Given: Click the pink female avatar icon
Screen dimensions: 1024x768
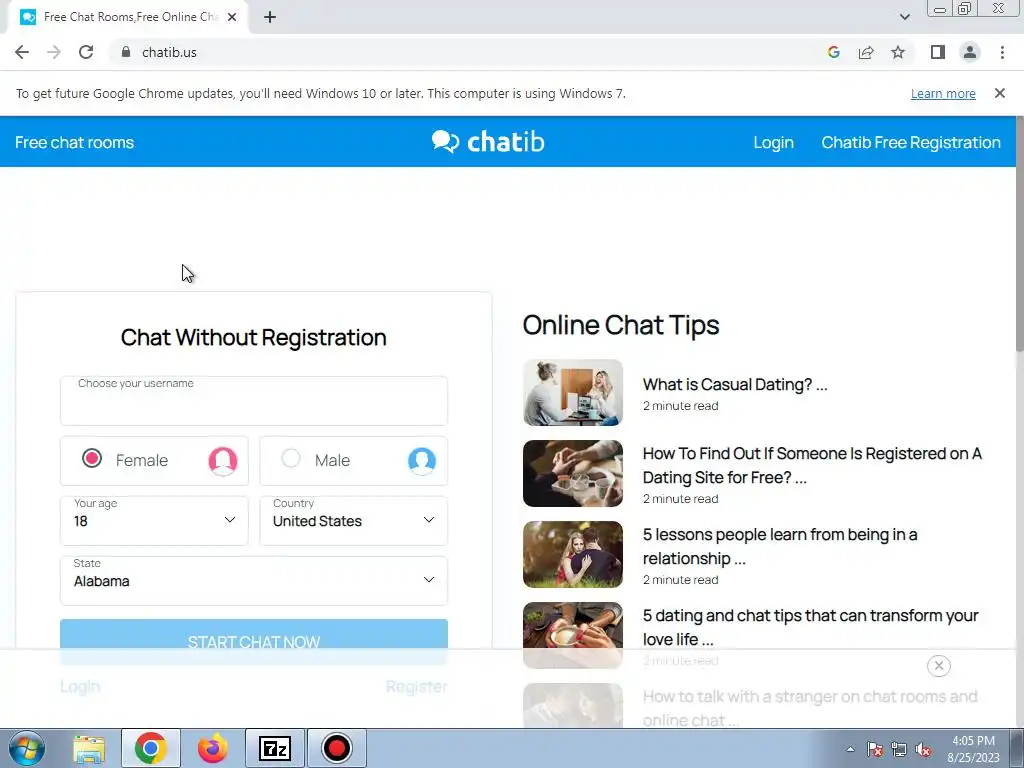Looking at the screenshot, I should [x=223, y=461].
